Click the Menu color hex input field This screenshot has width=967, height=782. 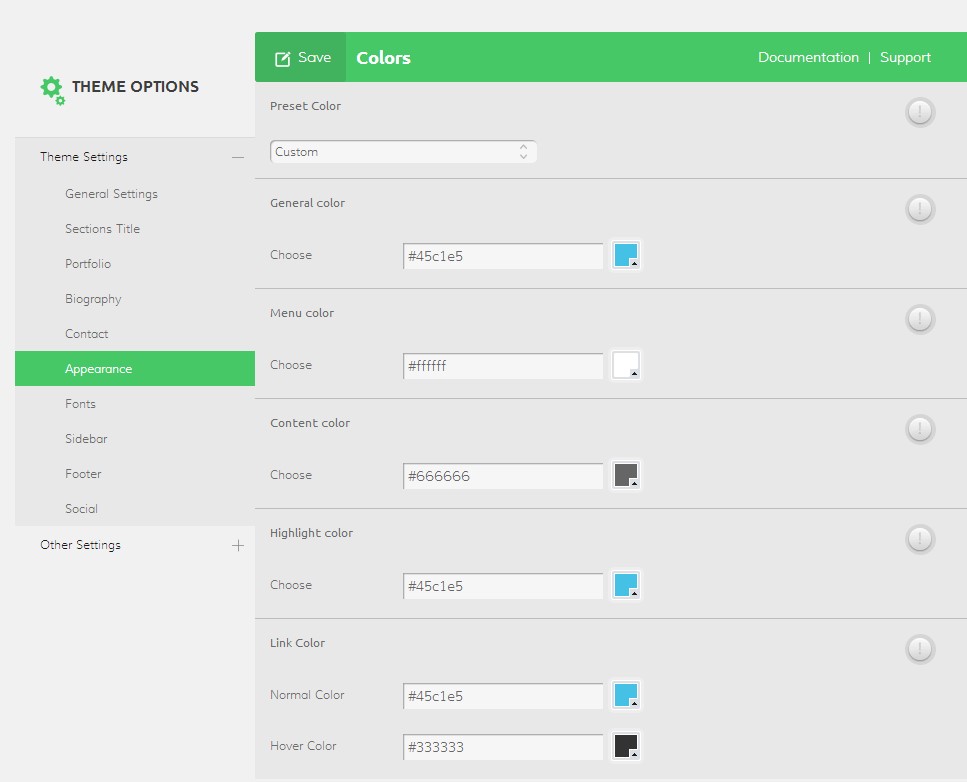pos(503,366)
